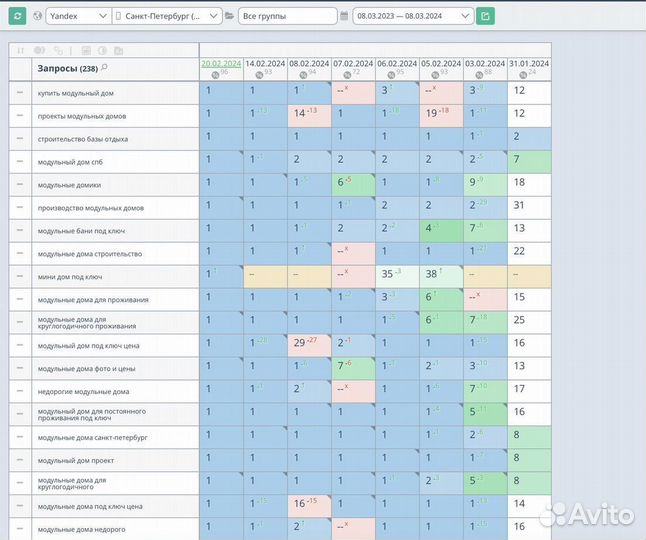This screenshot has width=646, height=540.
Task: Click the green refresh button
Action: [17, 16]
